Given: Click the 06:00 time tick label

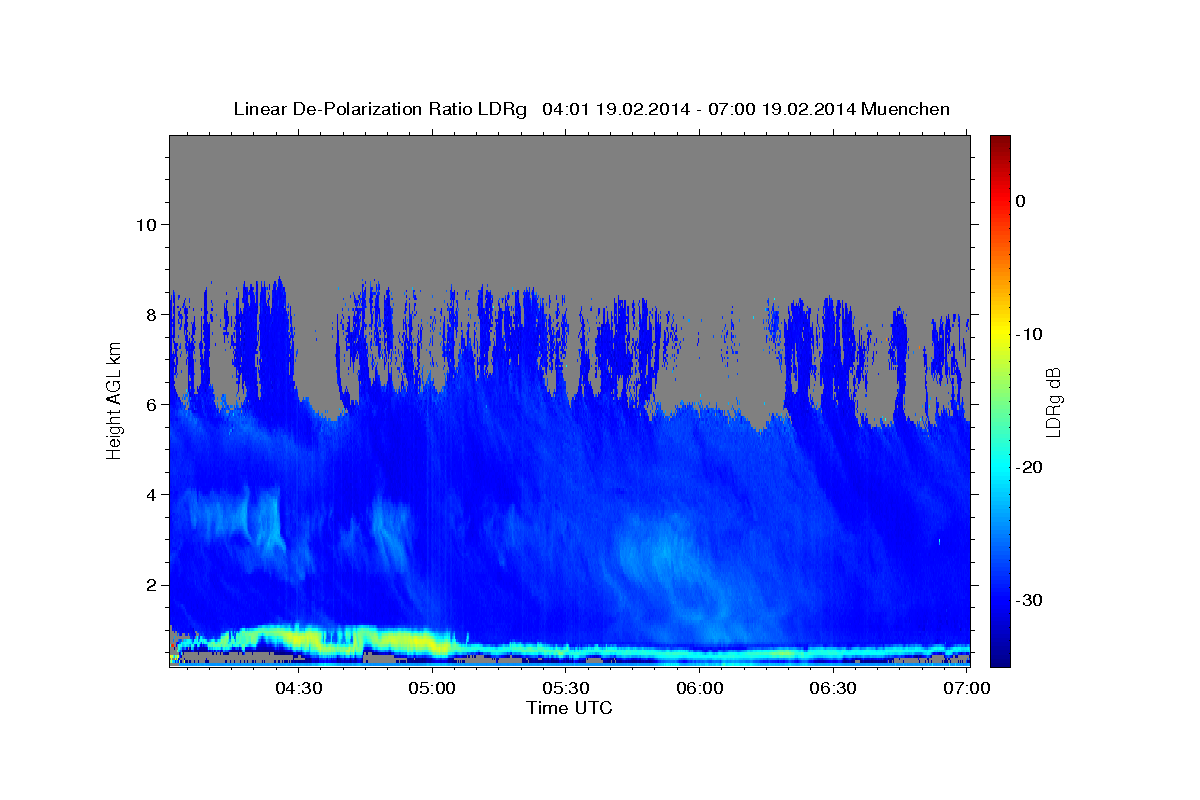Looking at the screenshot, I should (700, 689).
